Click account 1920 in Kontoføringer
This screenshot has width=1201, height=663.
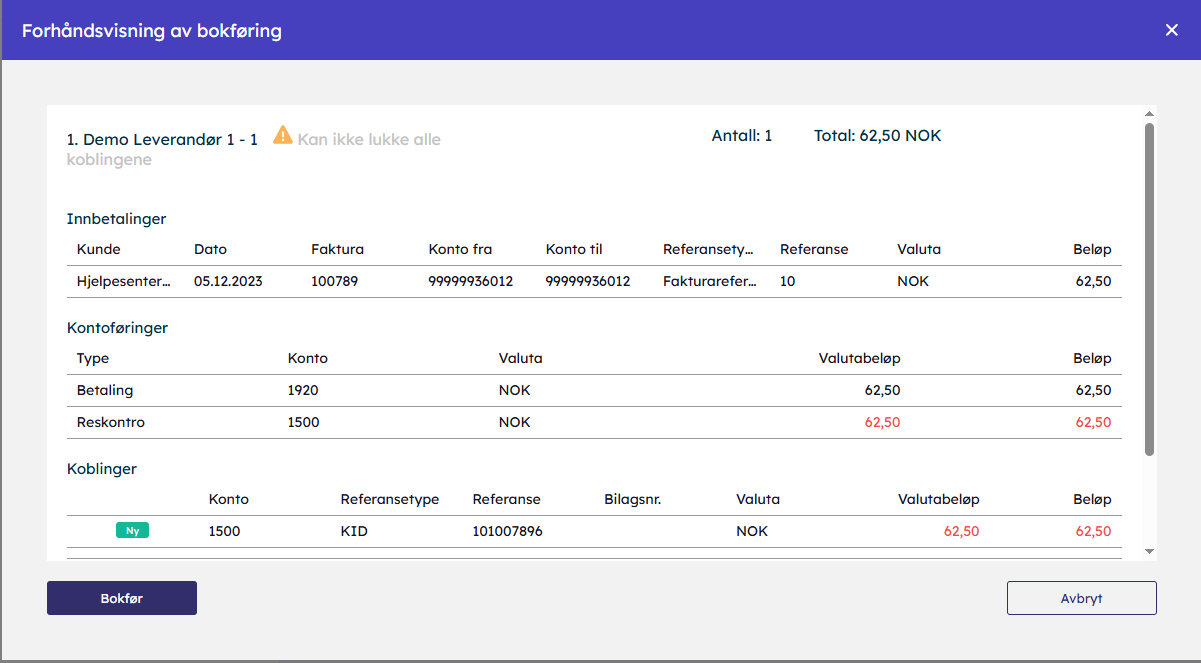(x=303, y=390)
